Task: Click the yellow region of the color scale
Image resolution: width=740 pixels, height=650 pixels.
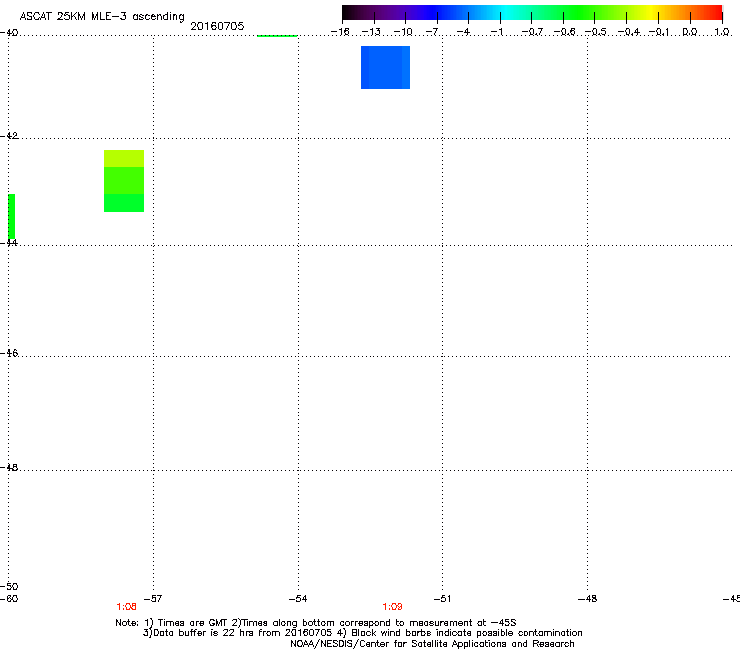Action: point(651,12)
